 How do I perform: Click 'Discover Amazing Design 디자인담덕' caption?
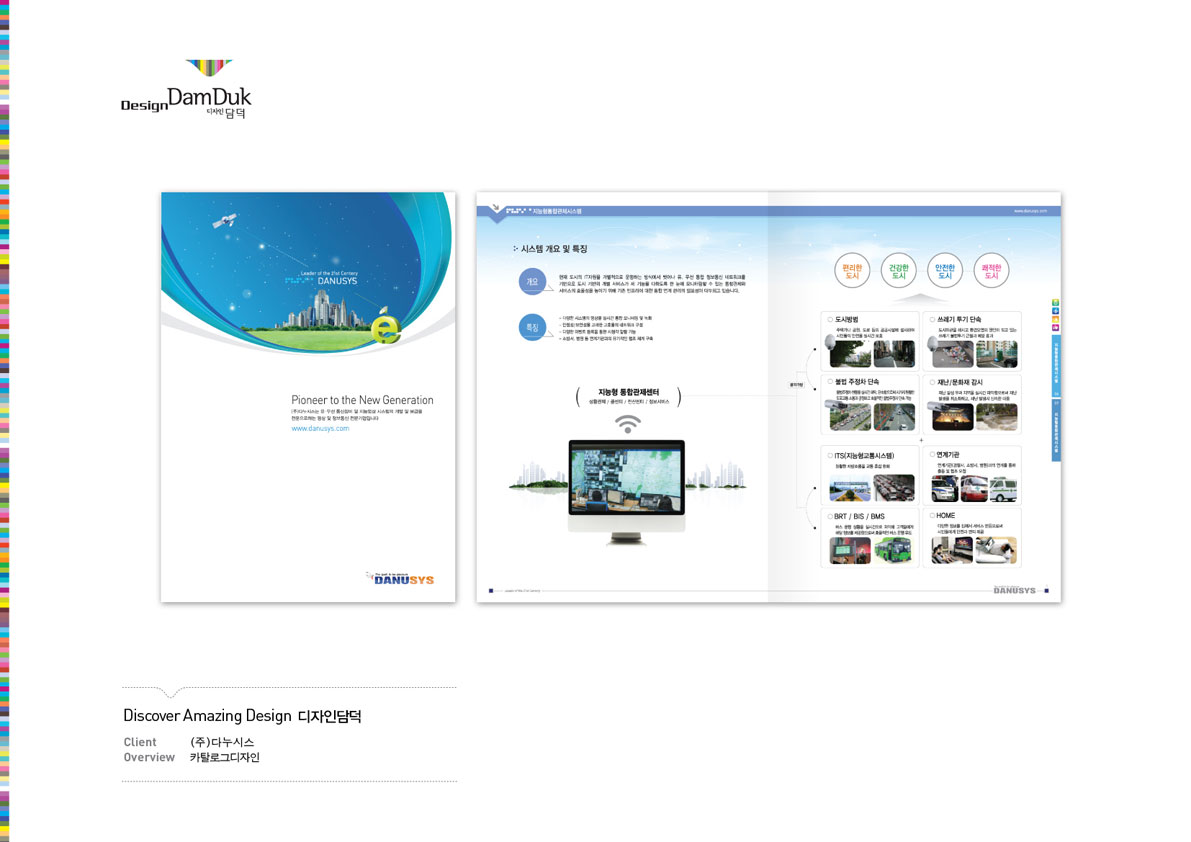[x=242, y=716]
